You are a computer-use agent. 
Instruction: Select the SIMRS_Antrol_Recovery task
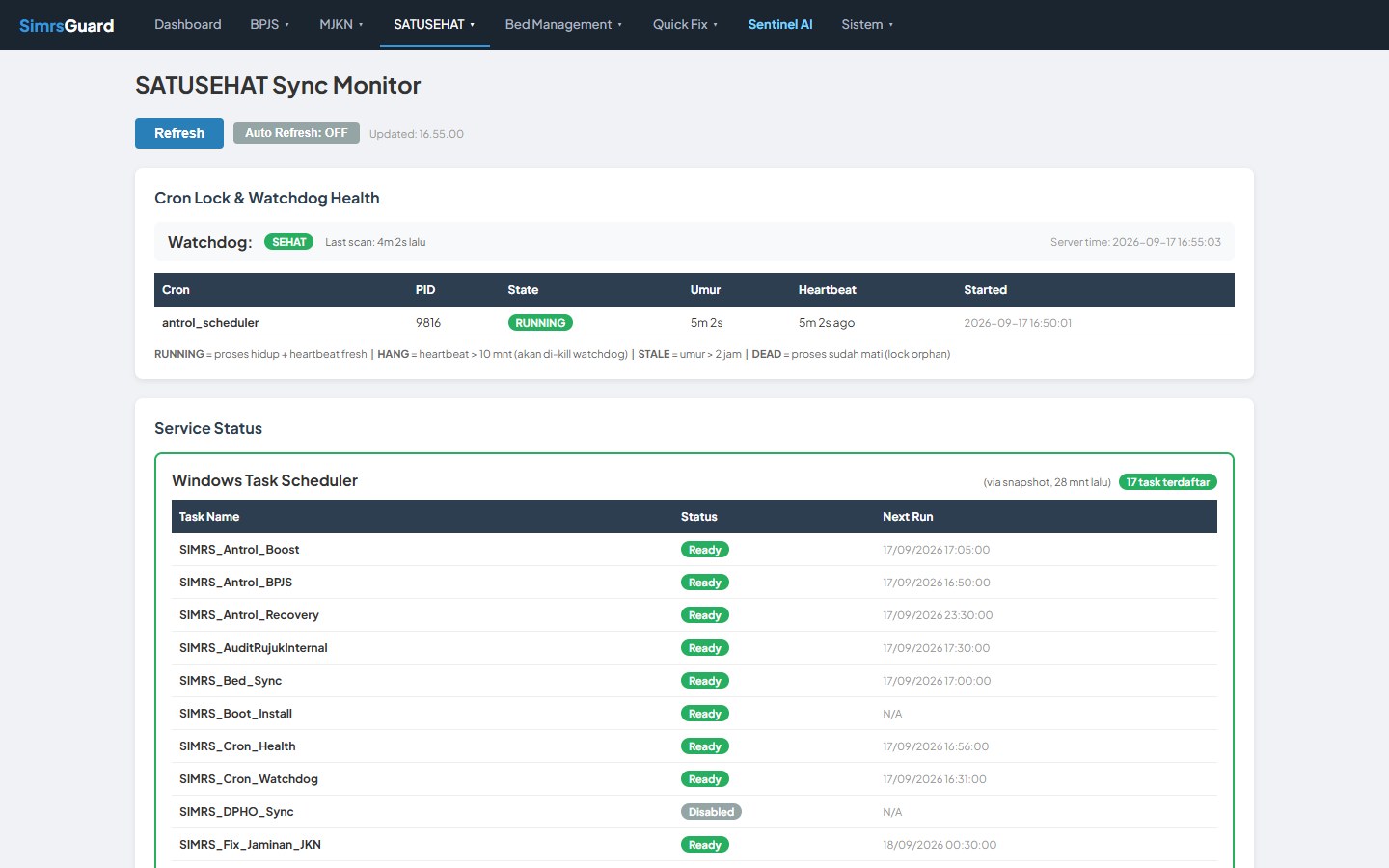coord(249,615)
